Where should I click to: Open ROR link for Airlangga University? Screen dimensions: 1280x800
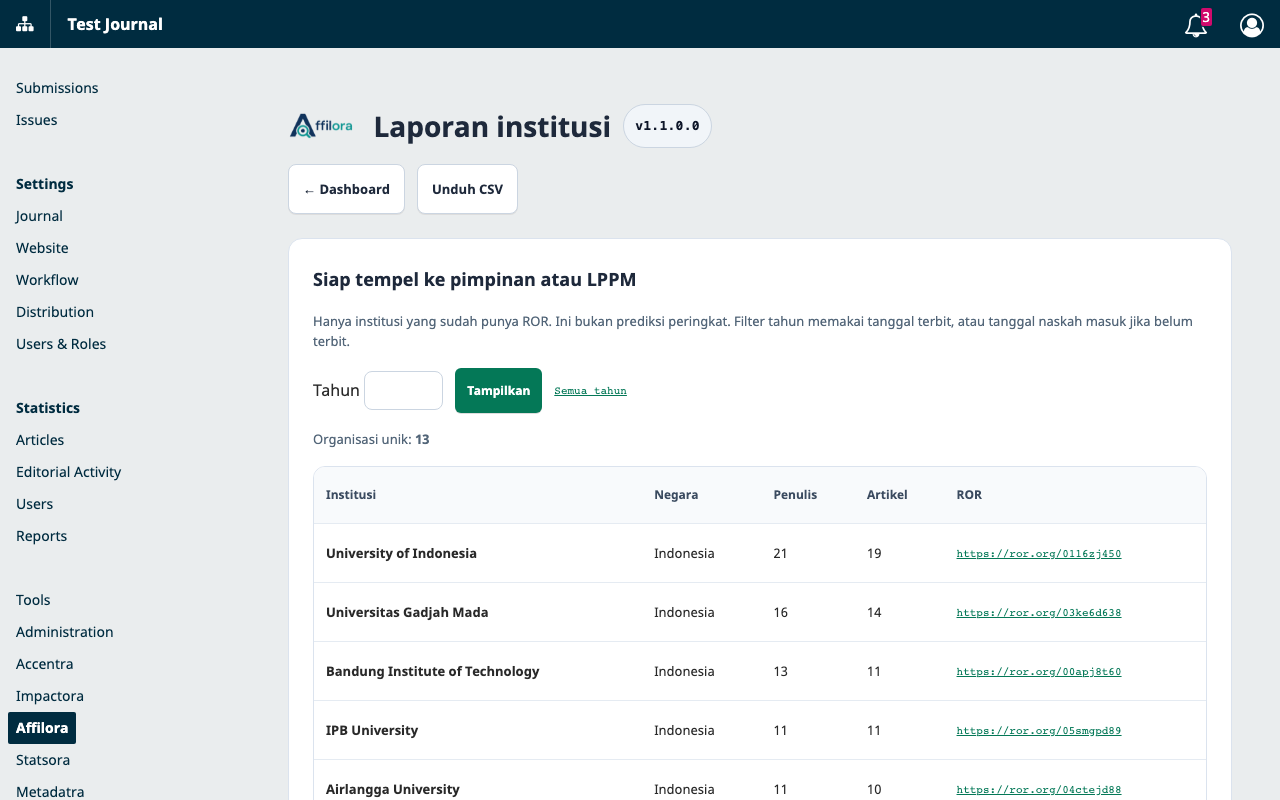coord(1038,790)
